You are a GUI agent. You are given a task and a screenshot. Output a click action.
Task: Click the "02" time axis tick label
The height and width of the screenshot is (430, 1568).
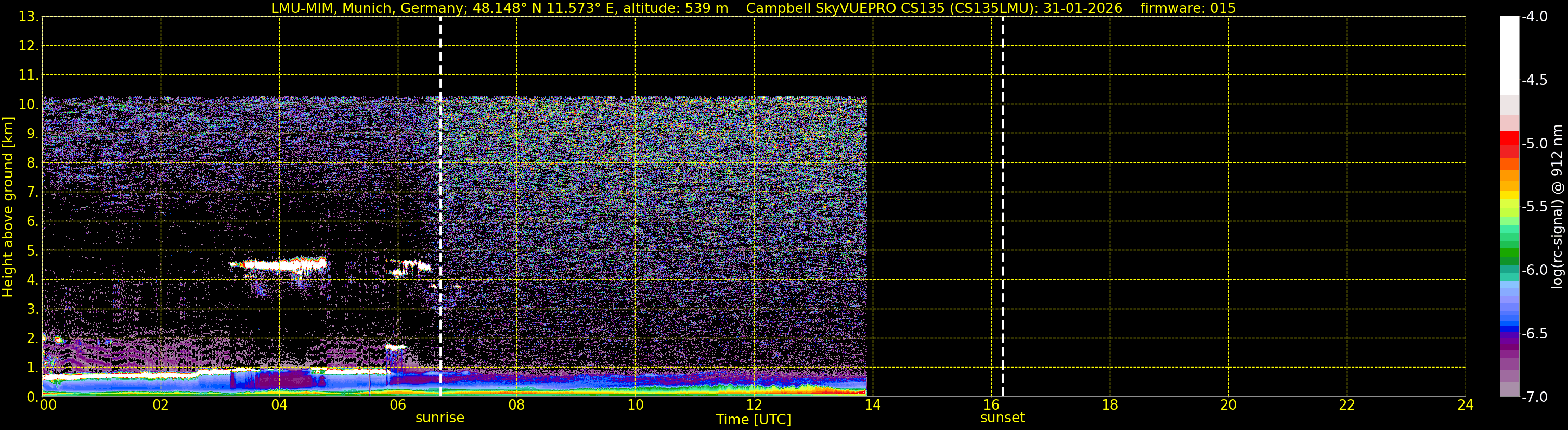point(161,405)
